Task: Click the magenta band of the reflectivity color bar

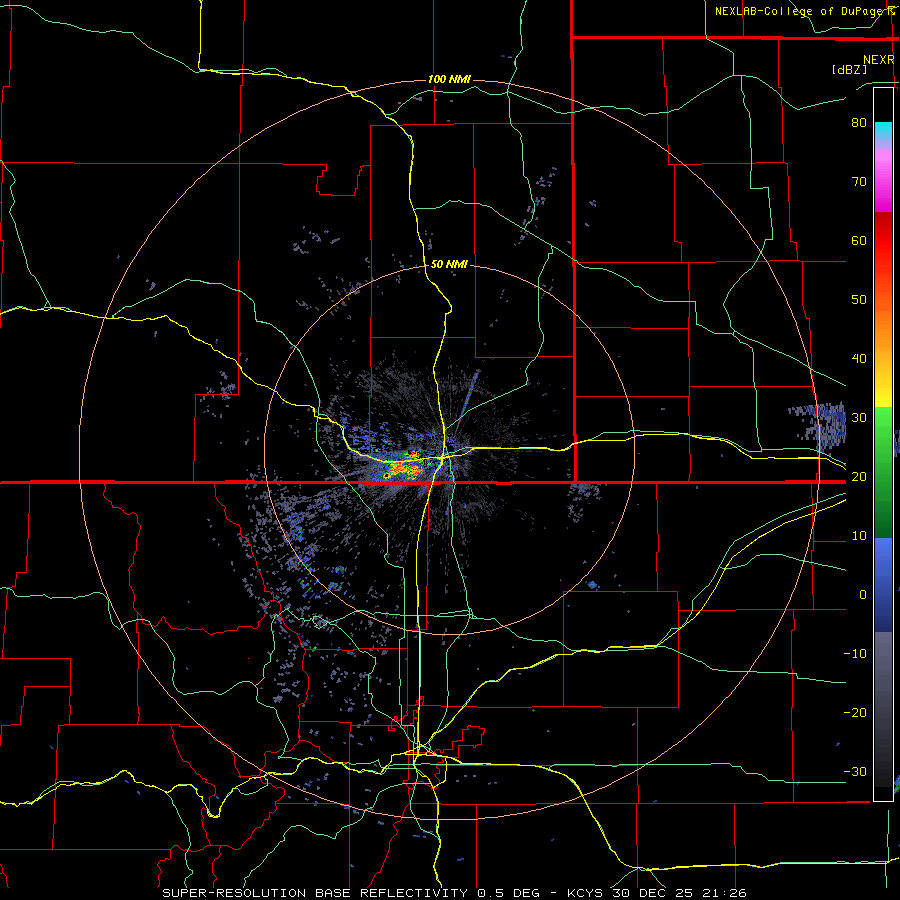Action: (x=883, y=184)
